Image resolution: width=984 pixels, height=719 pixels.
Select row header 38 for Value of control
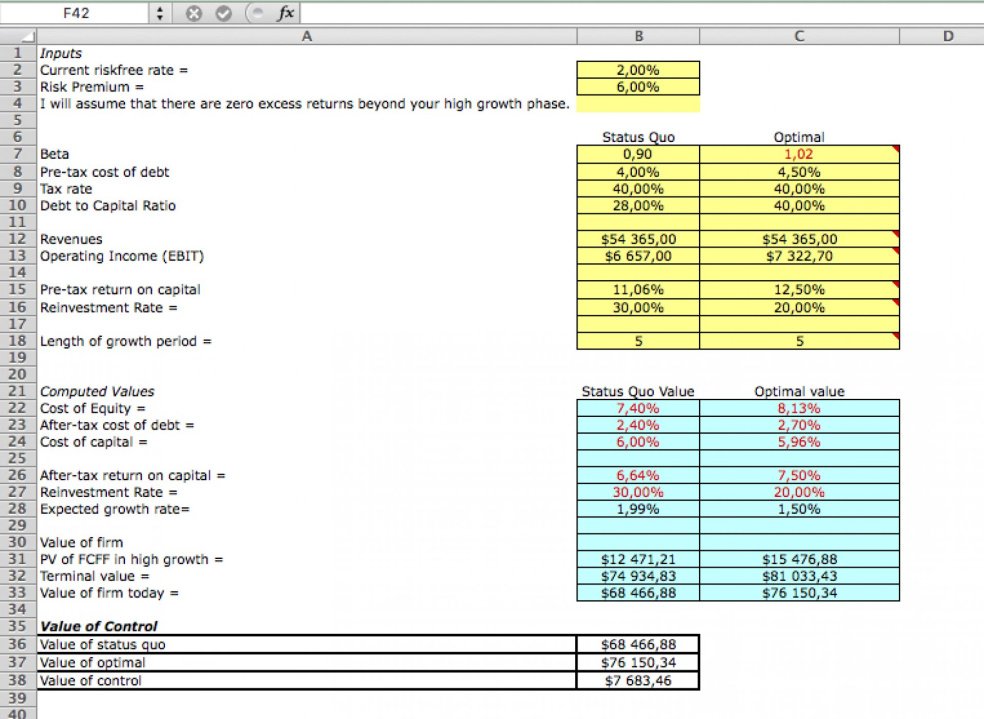(17, 680)
